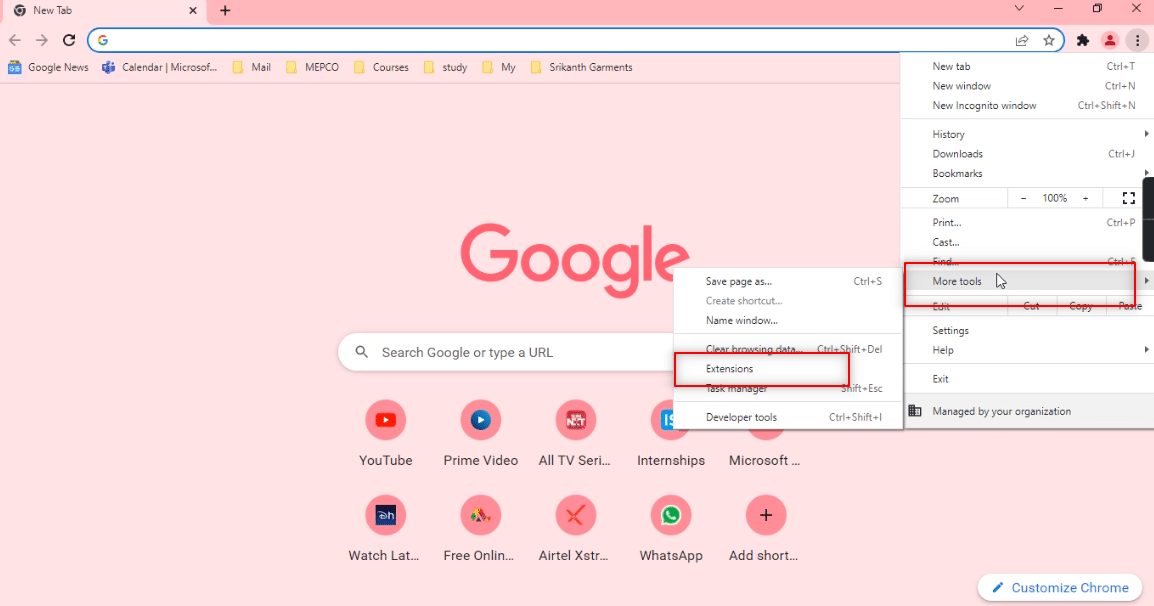The height and width of the screenshot is (606, 1154).
Task: Bookmark this tab with the star icon
Action: coord(1049,40)
